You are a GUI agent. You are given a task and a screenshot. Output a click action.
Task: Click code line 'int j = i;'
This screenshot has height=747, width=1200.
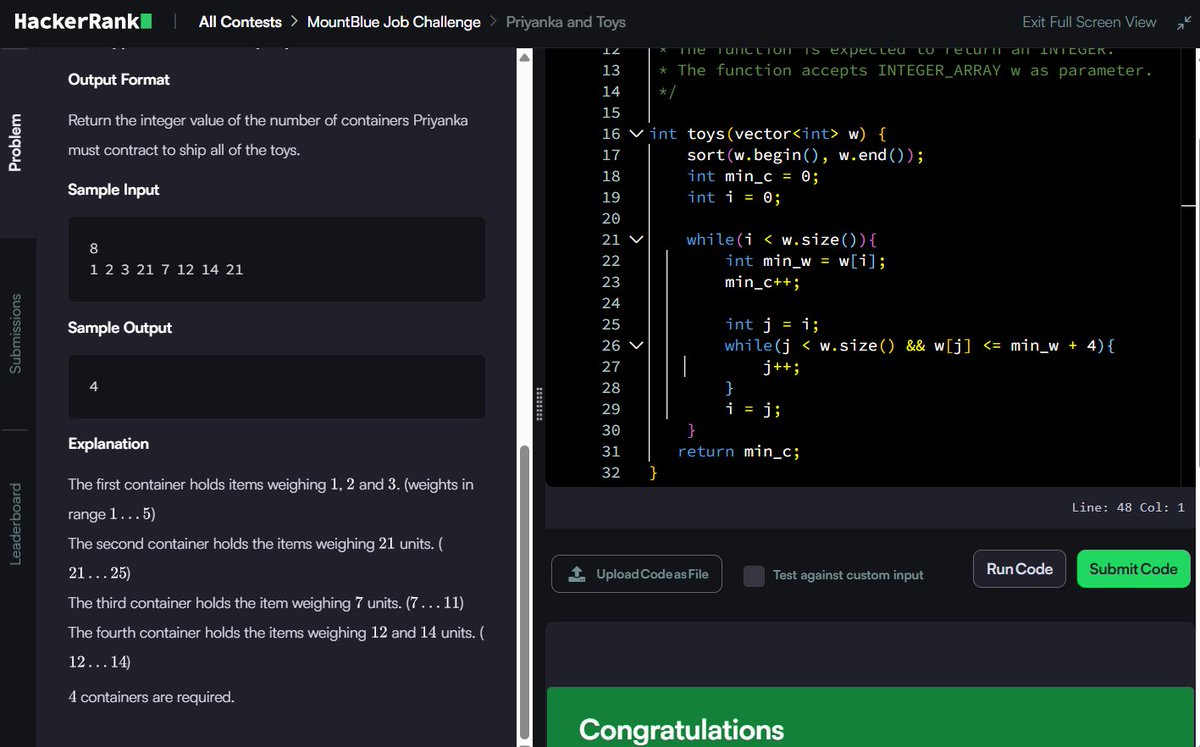[772, 324]
